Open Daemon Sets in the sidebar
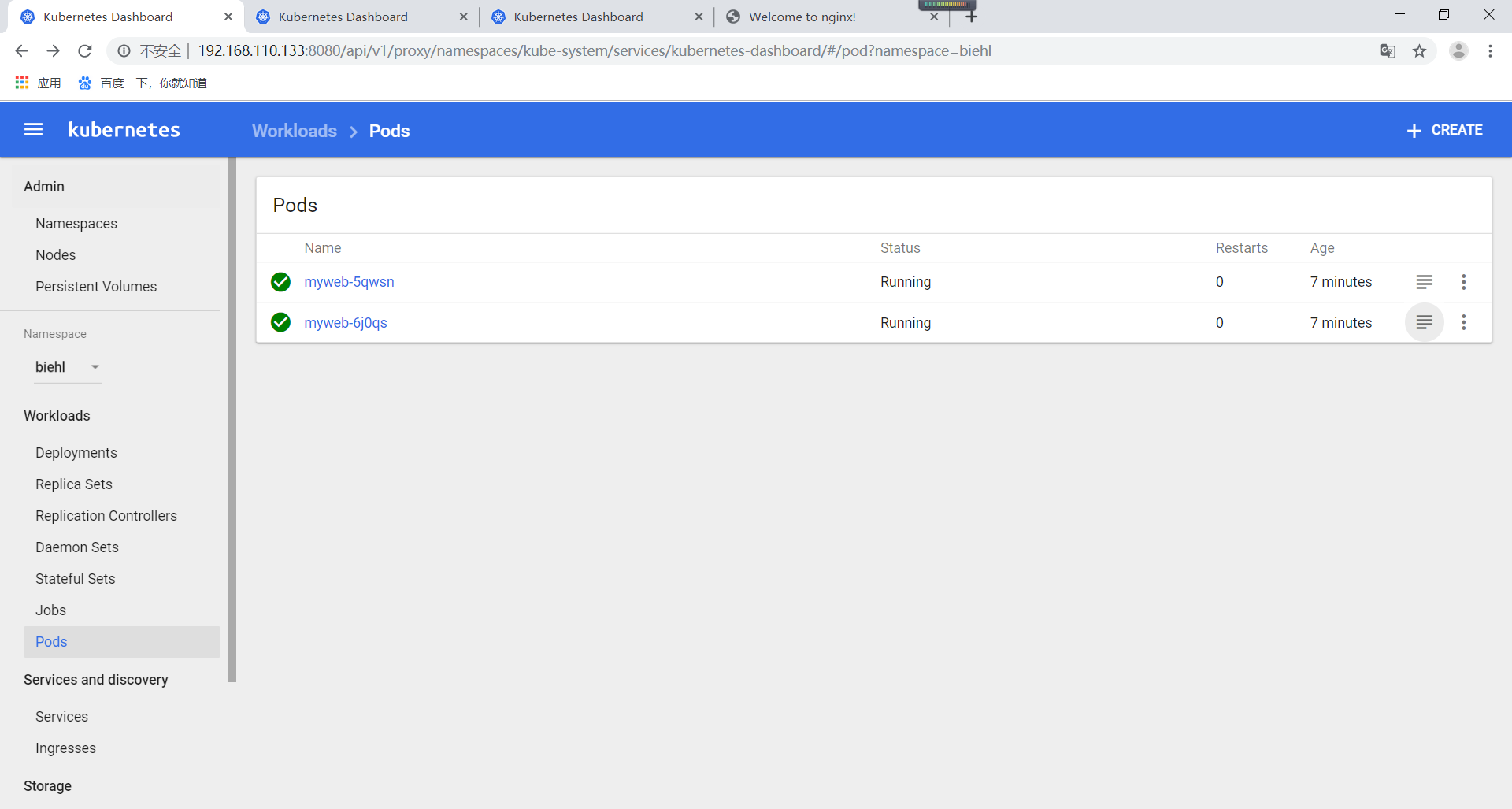This screenshot has width=1512, height=809. [x=77, y=547]
